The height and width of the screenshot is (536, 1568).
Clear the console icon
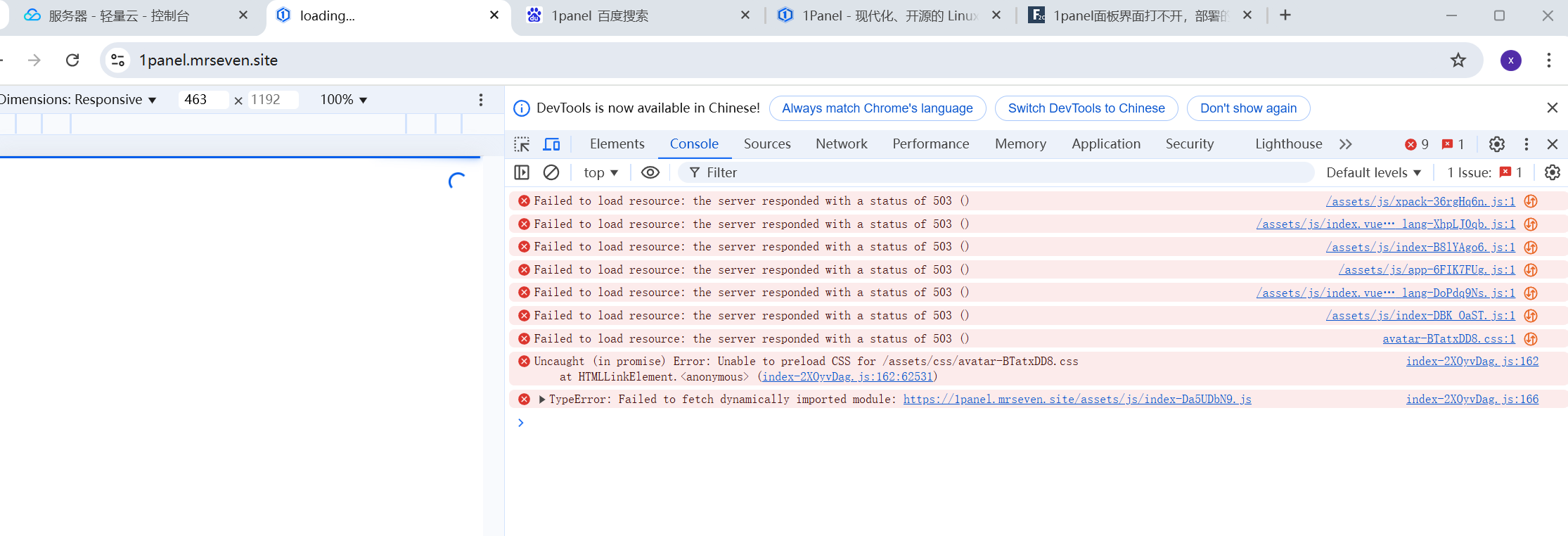coord(551,172)
